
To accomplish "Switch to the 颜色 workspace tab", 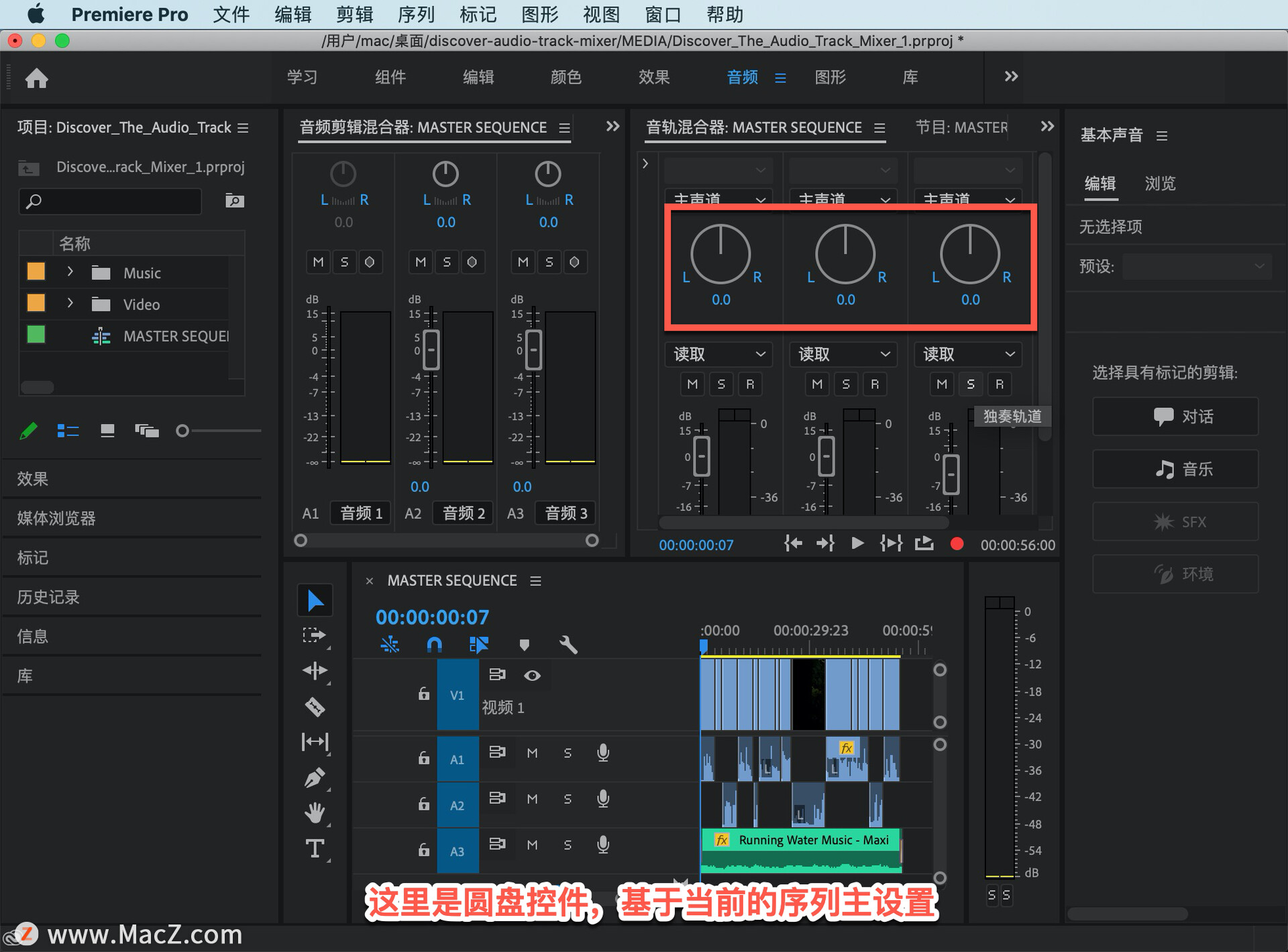I will pyautogui.click(x=566, y=77).
